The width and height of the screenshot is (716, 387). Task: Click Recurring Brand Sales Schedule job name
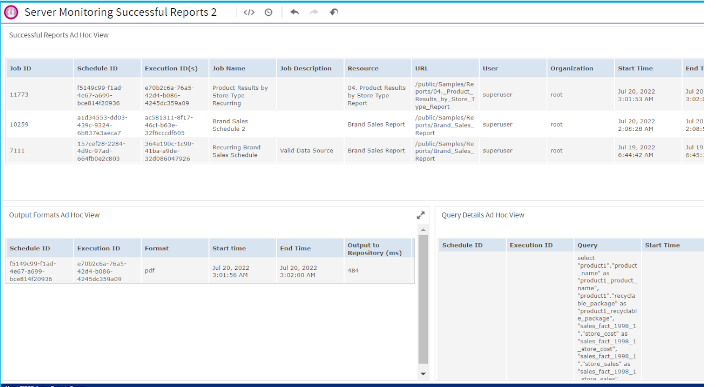(x=236, y=151)
